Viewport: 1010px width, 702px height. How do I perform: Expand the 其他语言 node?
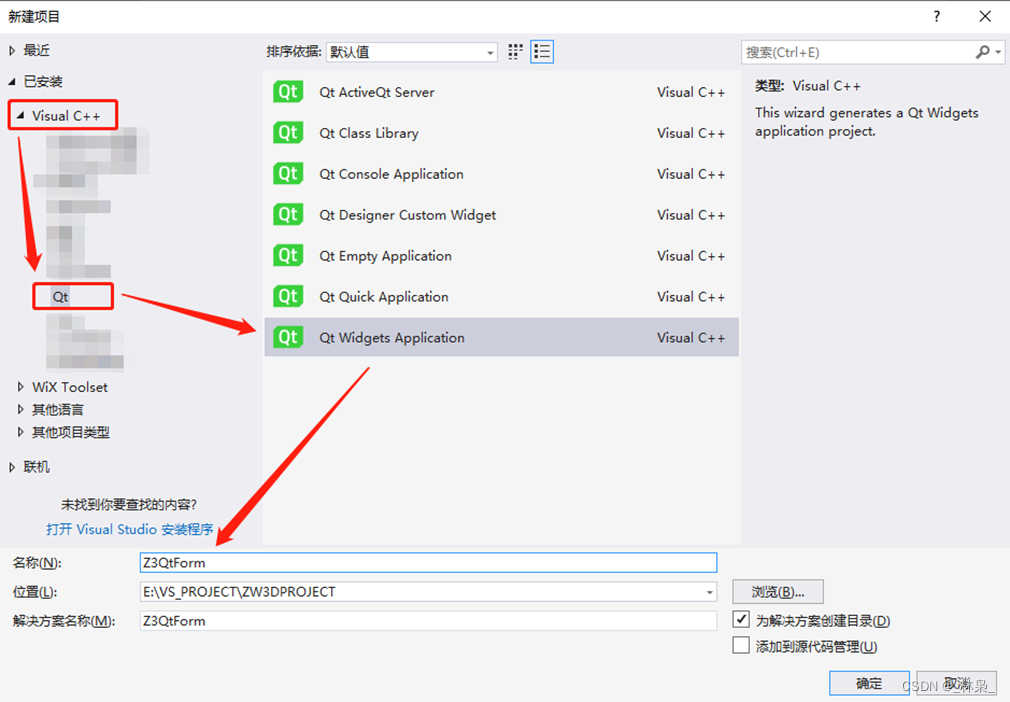pyautogui.click(x=21, y=410)
